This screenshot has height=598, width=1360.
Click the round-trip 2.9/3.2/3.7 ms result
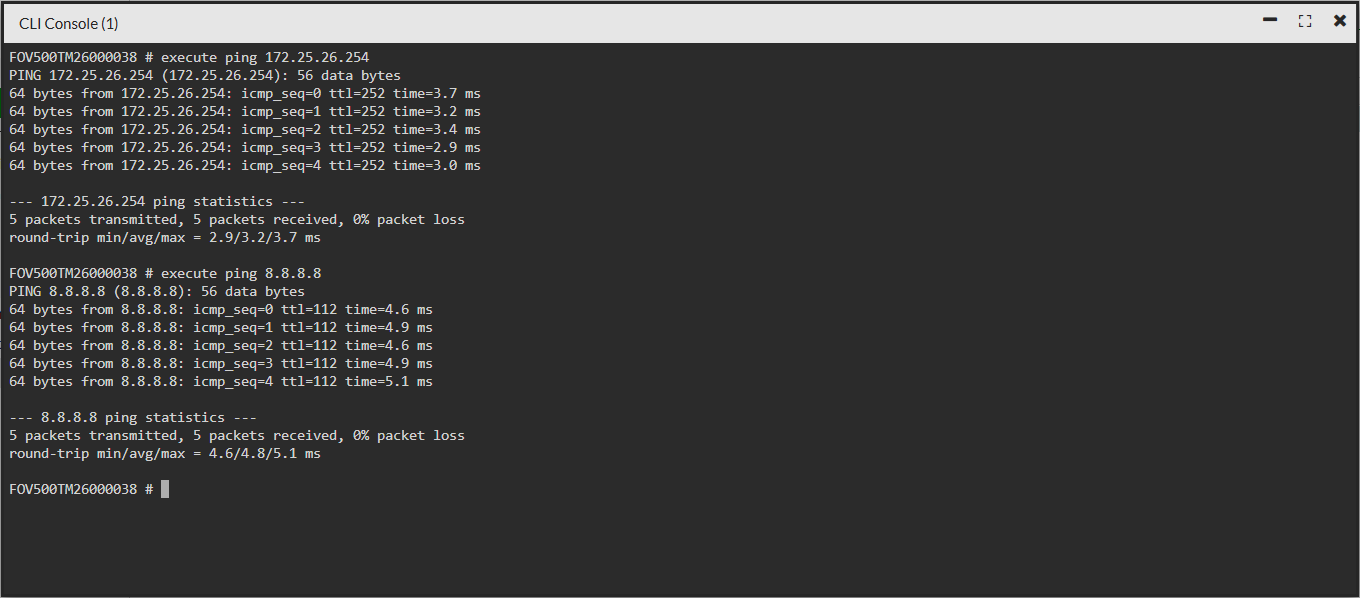tap(165, 237)
